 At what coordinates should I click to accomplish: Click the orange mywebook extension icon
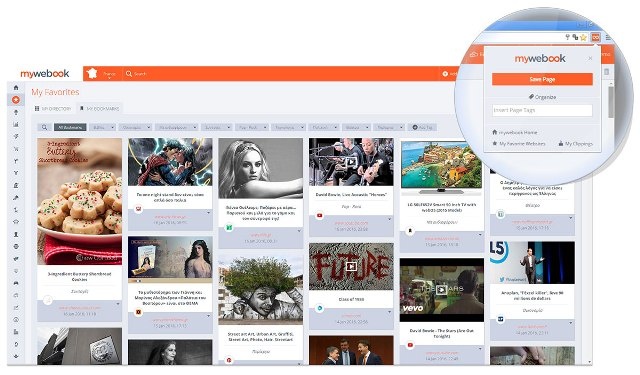coord(596,37)
